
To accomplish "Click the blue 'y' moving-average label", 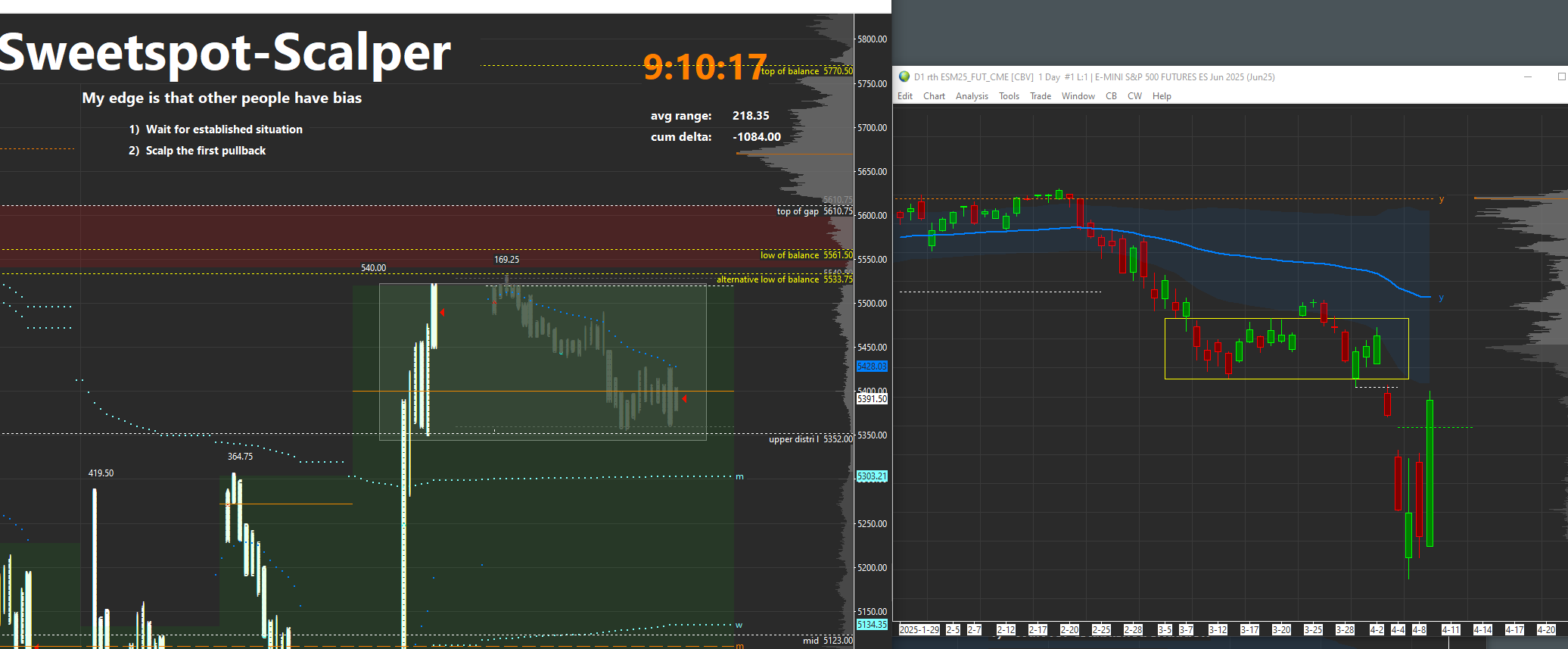I will (x=1442, y=298).
